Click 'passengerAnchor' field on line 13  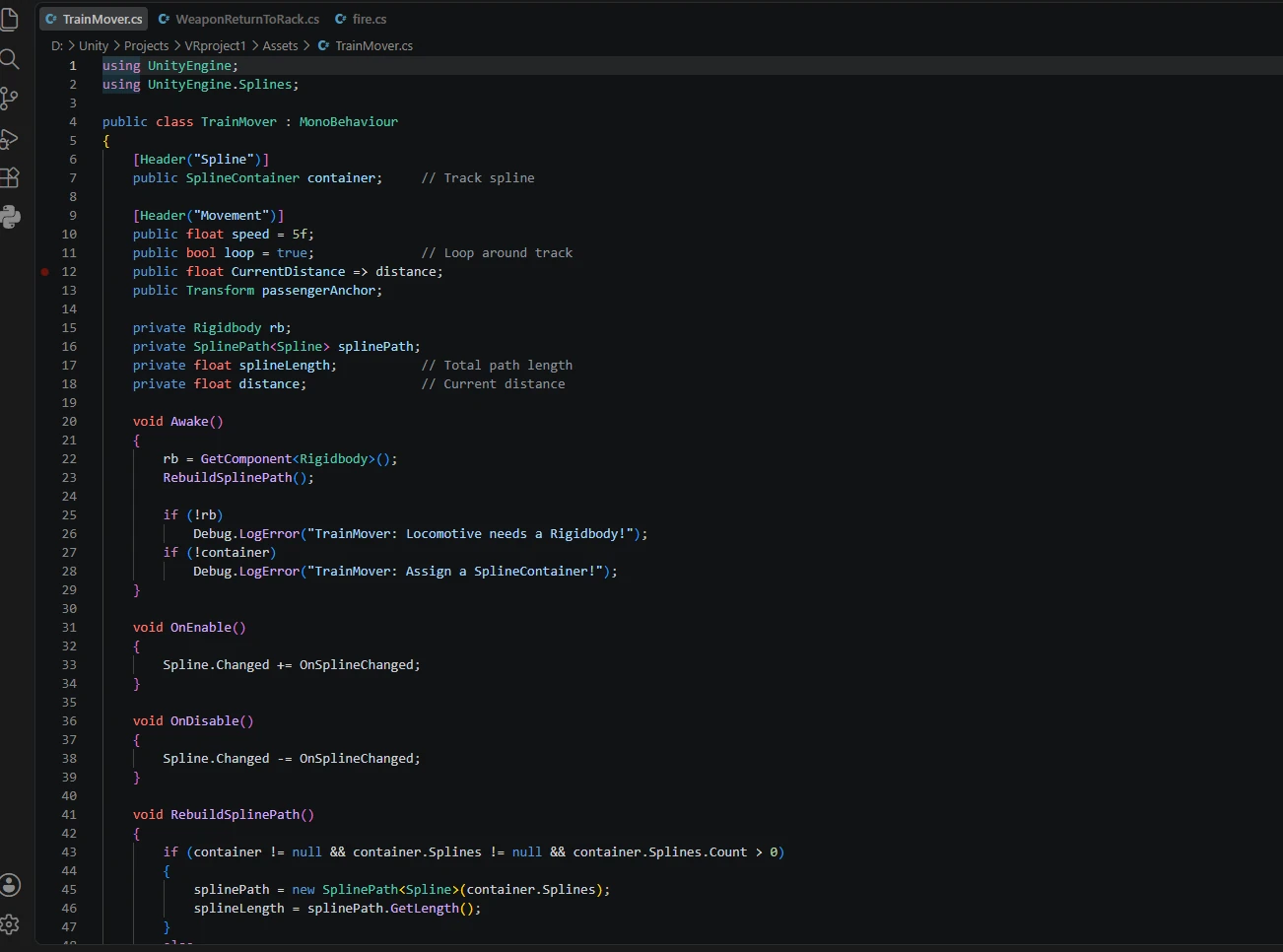(x=318, y=290)
